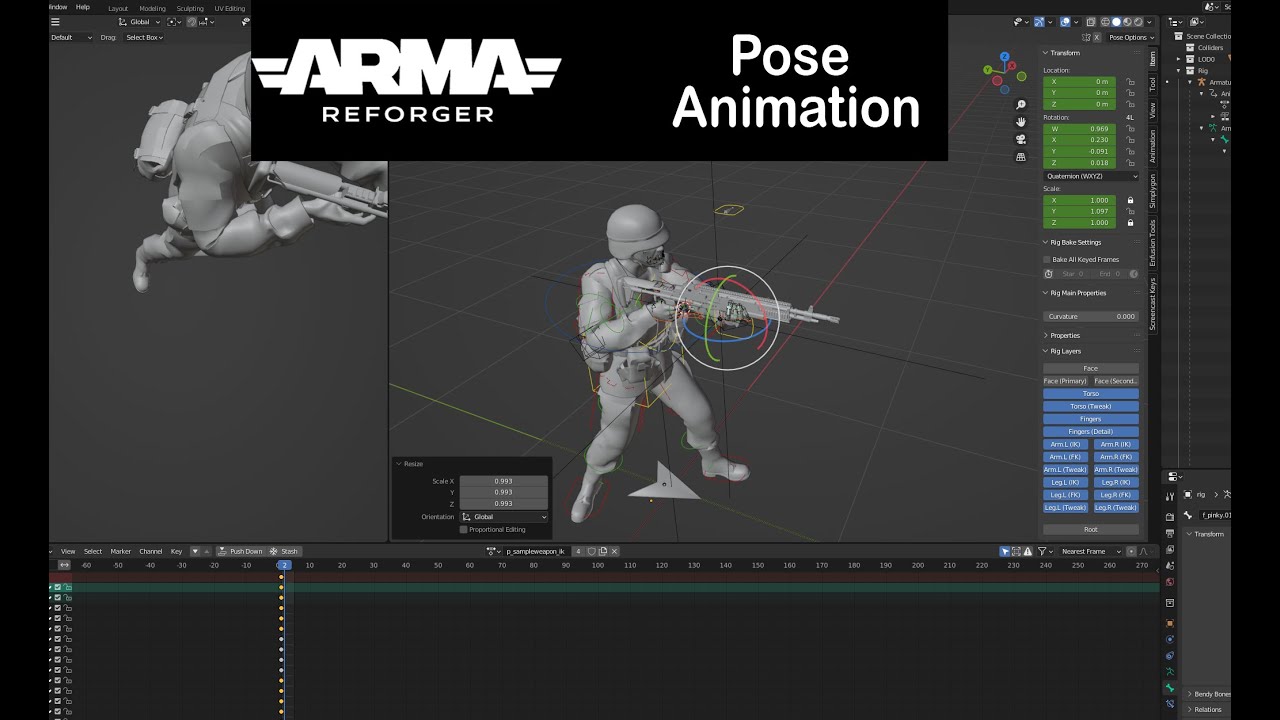The image size is (1280, 720).
Task: Open the Object properties orange square tab
Action: (x=1170, y=623)
